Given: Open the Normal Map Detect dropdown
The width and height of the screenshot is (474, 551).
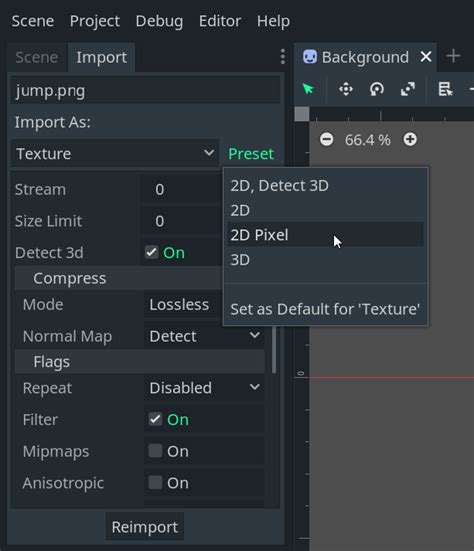Looking at the screenshot, I should click(204, 336).
